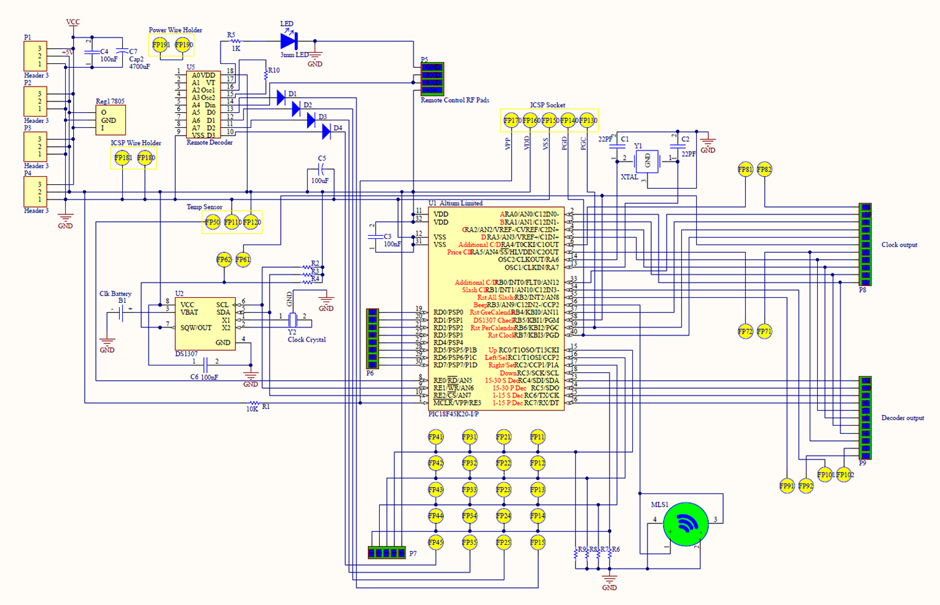The height and width of the screenshot is (605, 940).
Task: Select the P9 Decoder output connector
Action: coord(865,418)
